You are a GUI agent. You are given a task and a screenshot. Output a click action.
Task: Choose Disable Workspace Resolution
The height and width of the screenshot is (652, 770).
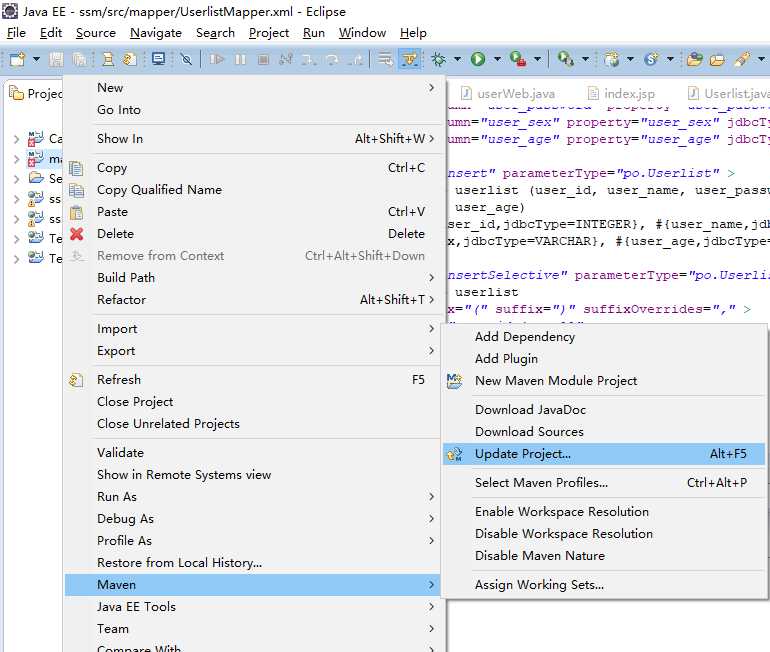click(x=604, y=534)
